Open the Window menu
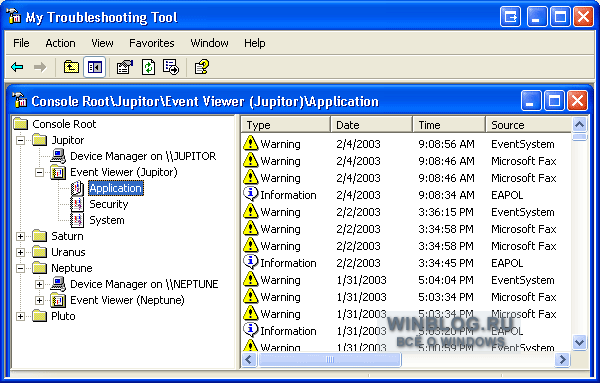The image size is (600, 383). pos(209,43)
